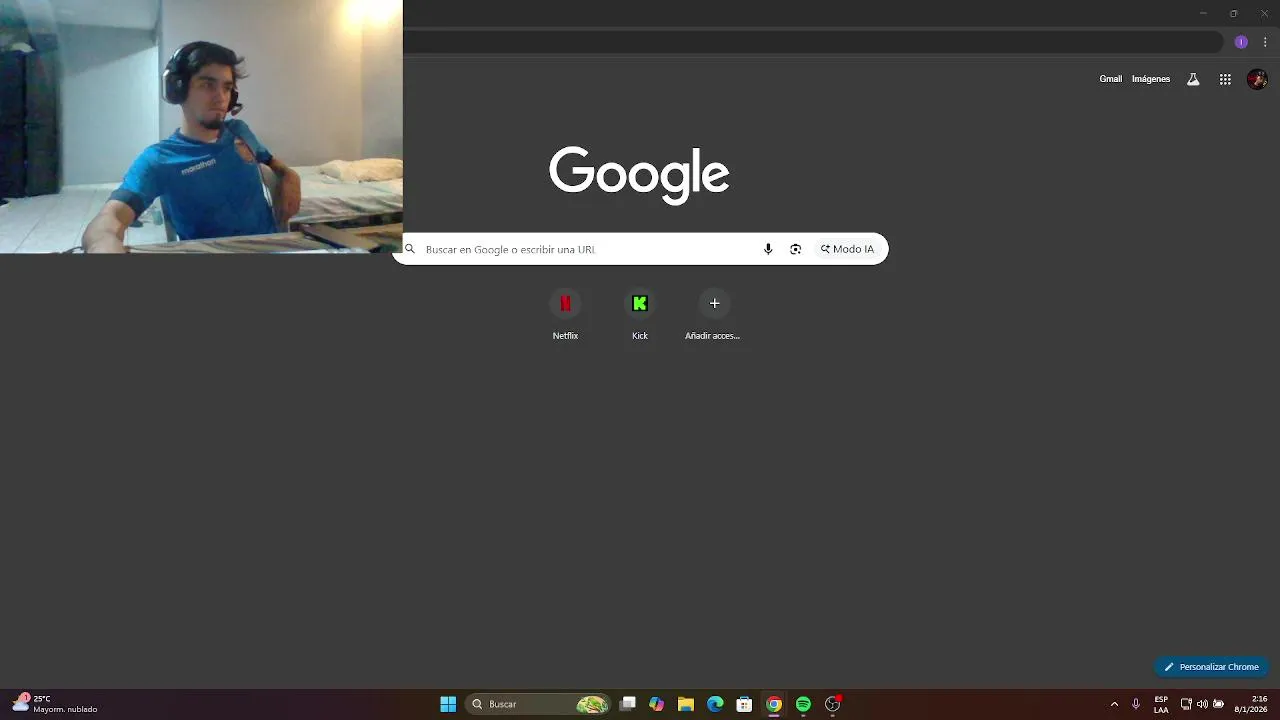Open the weather widget showing 25°C

point(55,704)
